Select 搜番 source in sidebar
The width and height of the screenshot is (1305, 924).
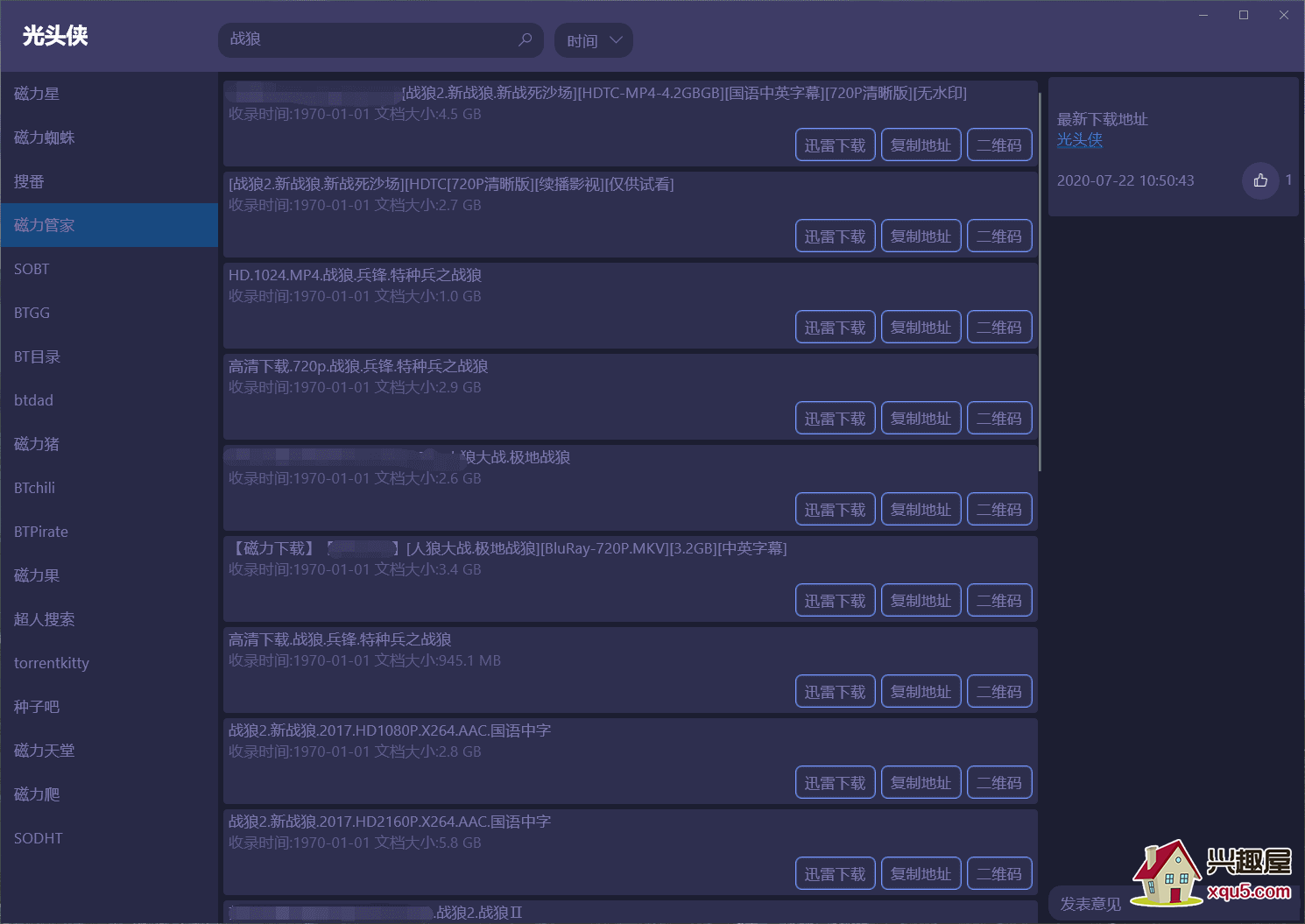tap(109, 181)
